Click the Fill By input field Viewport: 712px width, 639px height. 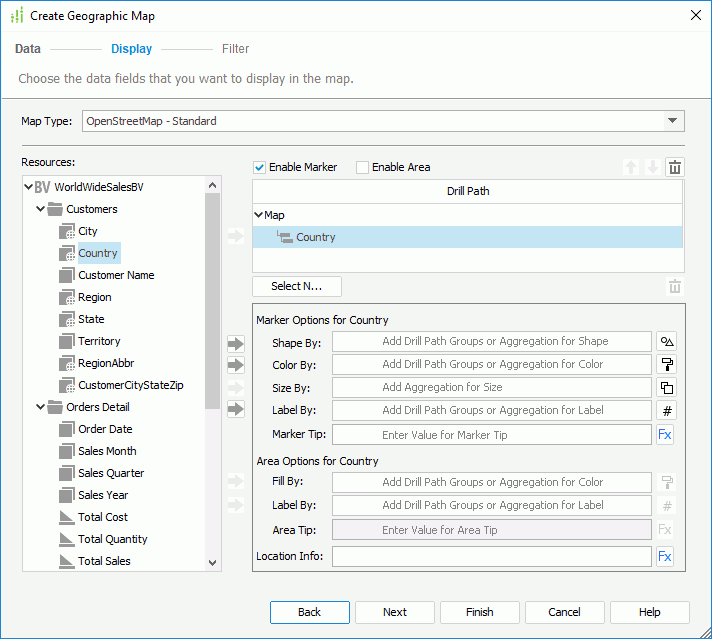[492, 482]
